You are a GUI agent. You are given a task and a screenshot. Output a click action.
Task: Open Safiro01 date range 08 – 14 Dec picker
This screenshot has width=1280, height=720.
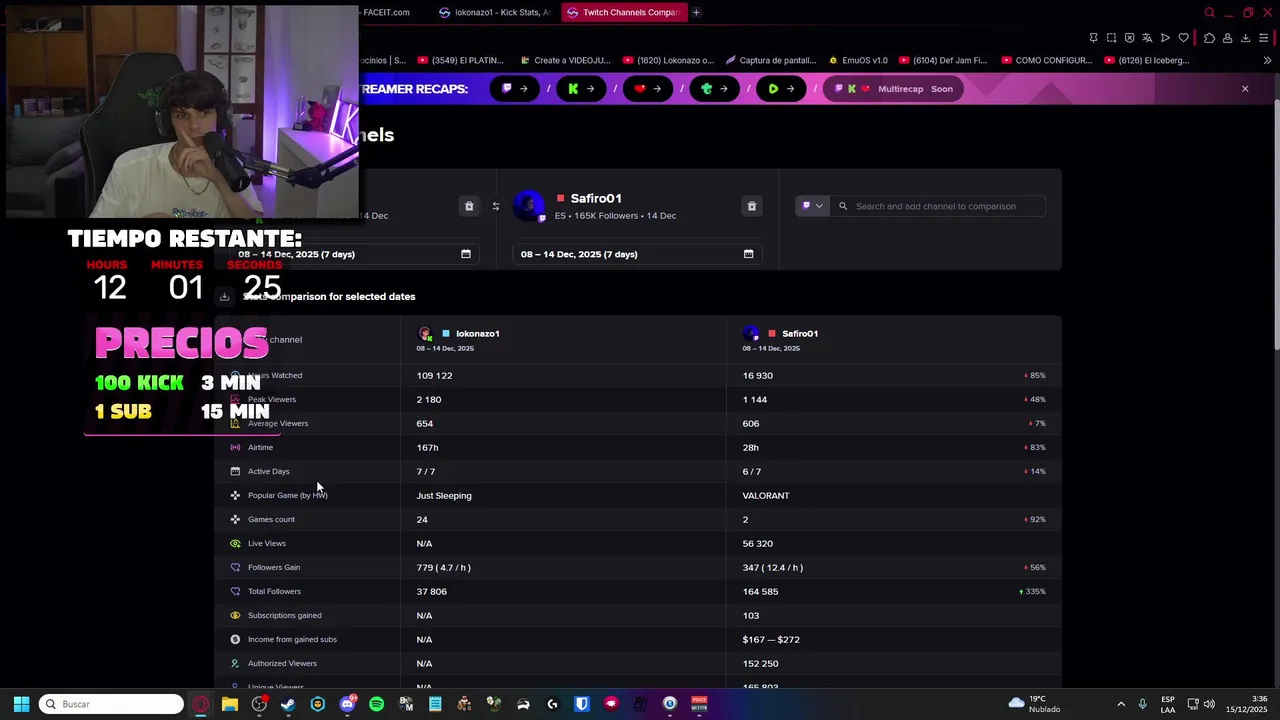[x=636, y=254]
